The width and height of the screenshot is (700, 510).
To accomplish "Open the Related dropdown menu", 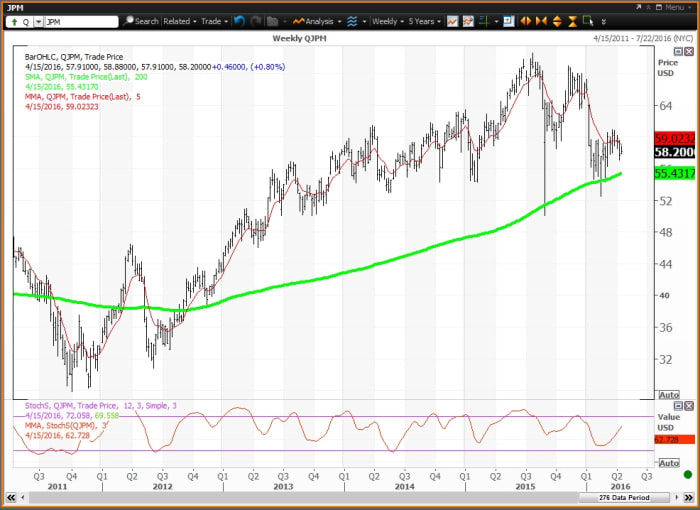I will pos(179,21).
